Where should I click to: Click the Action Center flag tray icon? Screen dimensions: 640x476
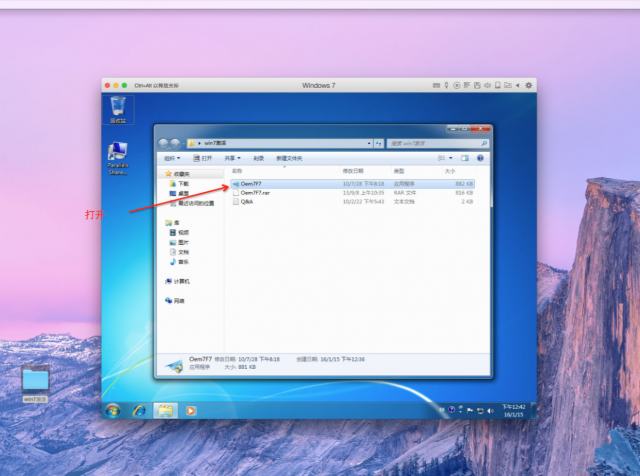pos(470,410)
